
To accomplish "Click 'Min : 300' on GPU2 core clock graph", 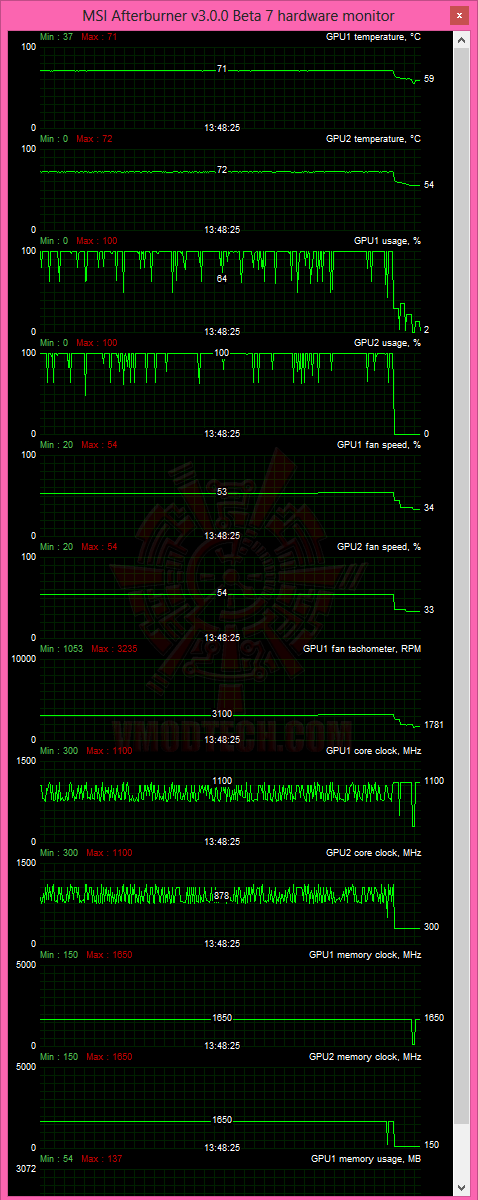I will (x=59, y=853).
